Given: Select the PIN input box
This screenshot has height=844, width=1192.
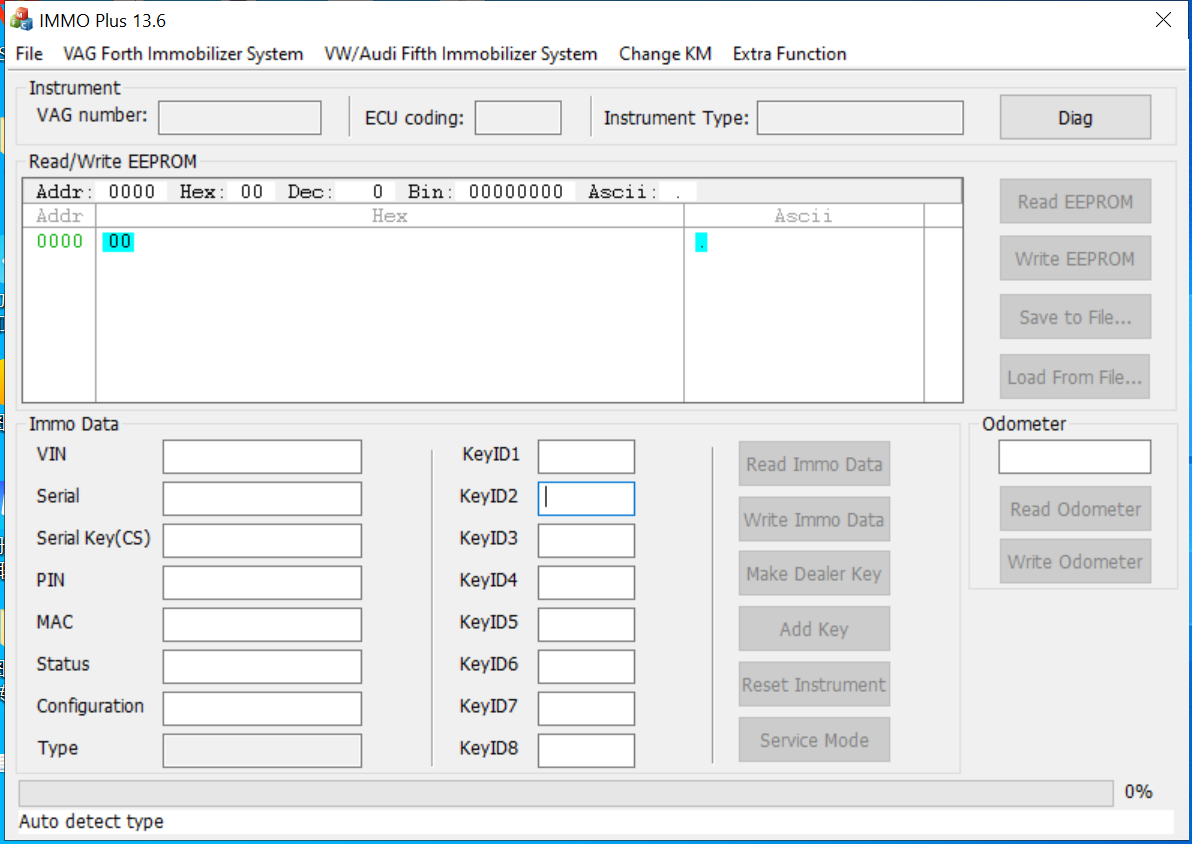Looking at the screenshot, I should point(262,582).
